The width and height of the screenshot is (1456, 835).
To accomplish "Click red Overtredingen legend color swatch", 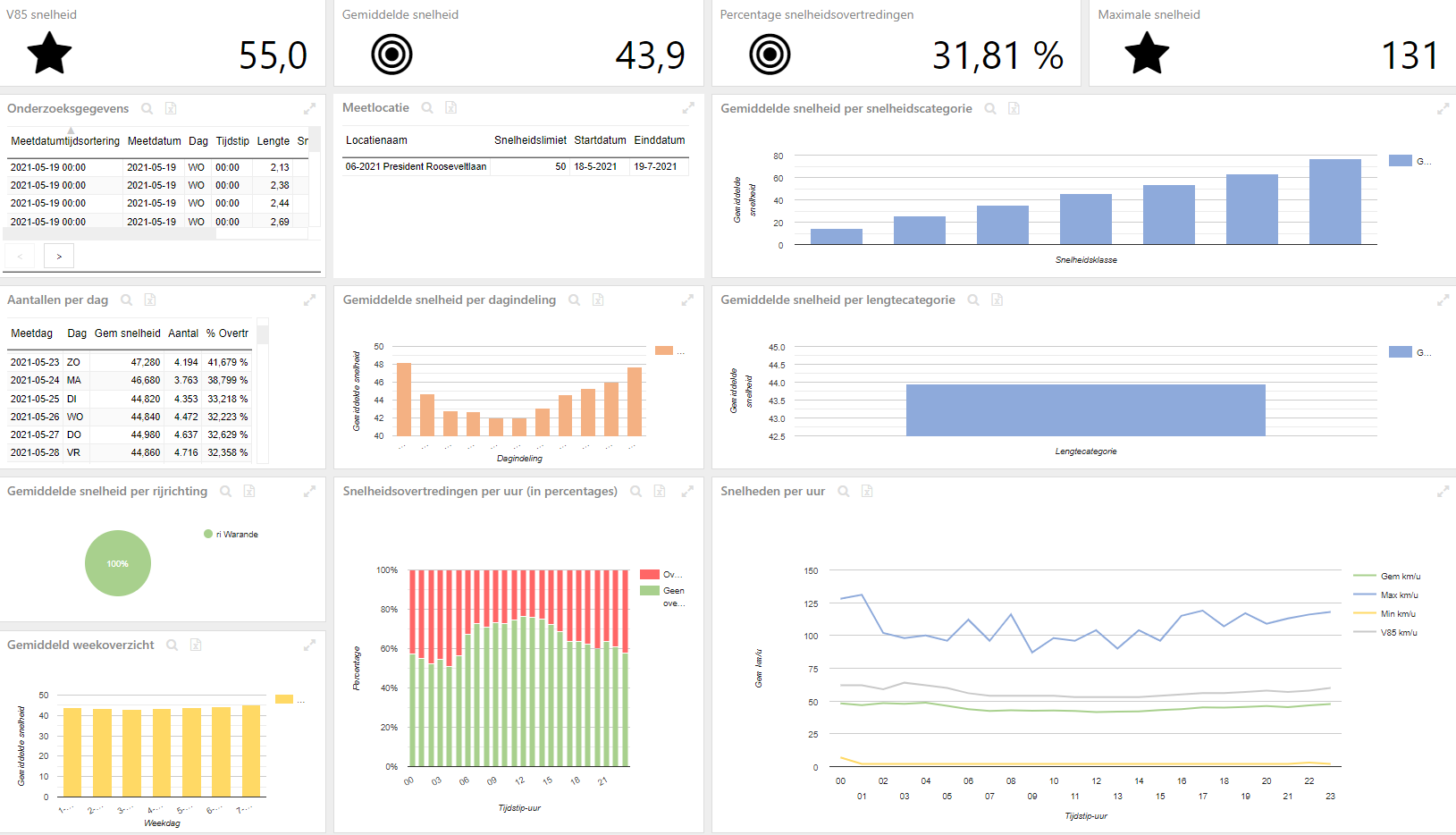I will pyautogui.click(x=650, y=574).
